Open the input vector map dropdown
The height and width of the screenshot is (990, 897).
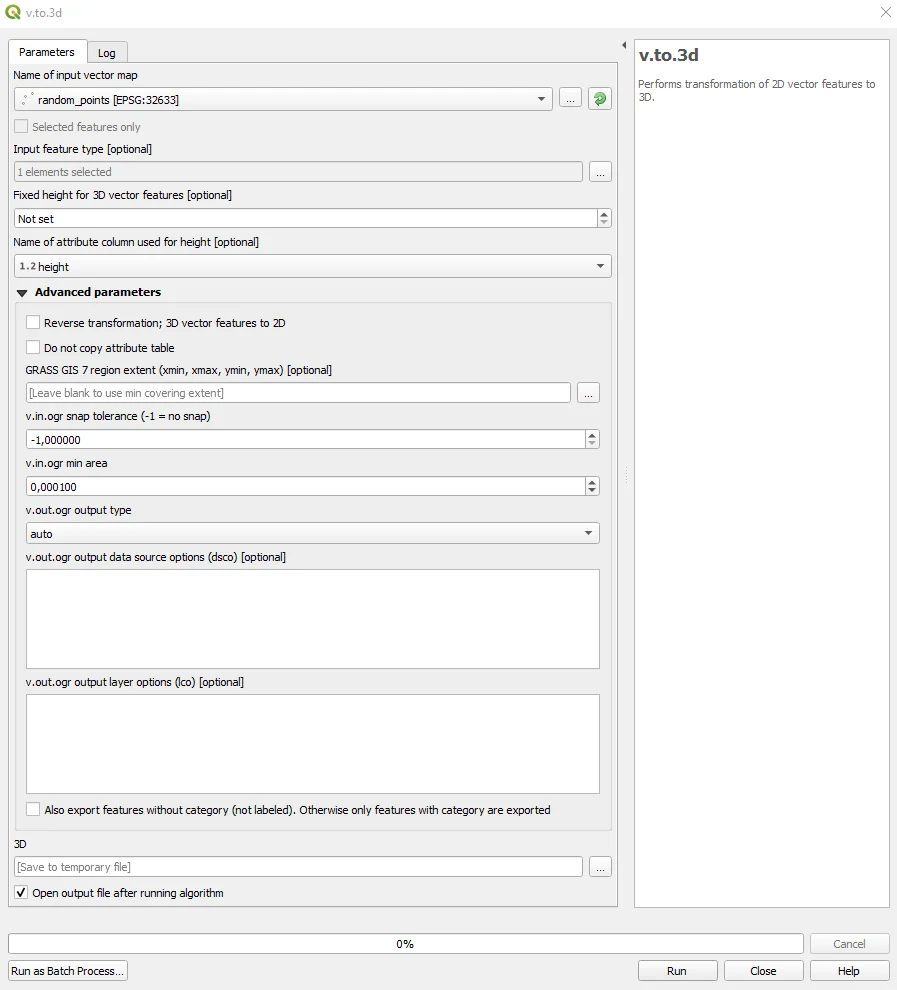click(283, 99)
